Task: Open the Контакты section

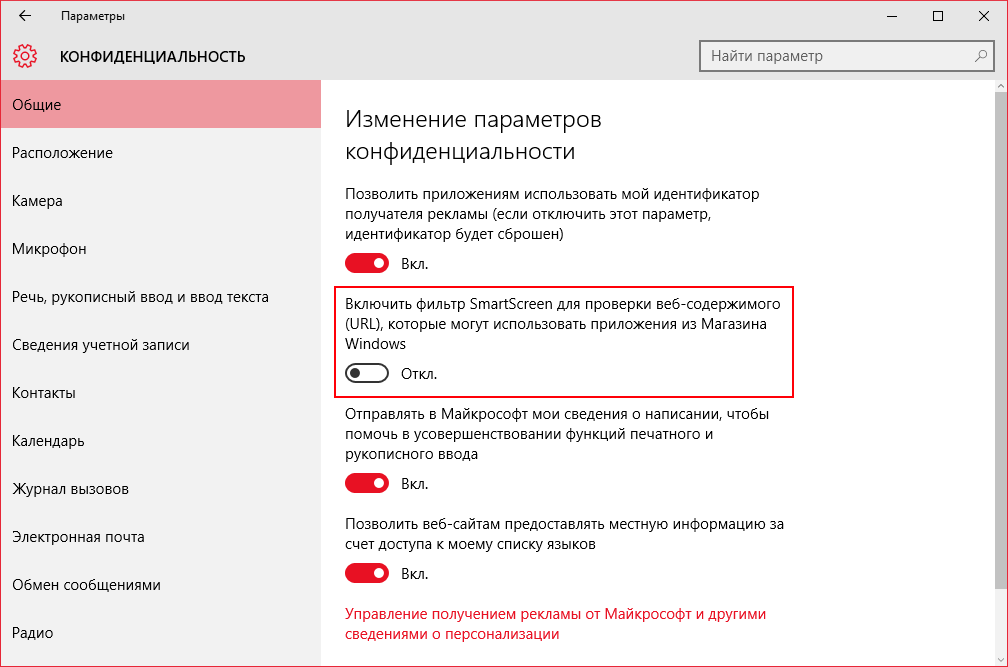Action: pos(44,393)
